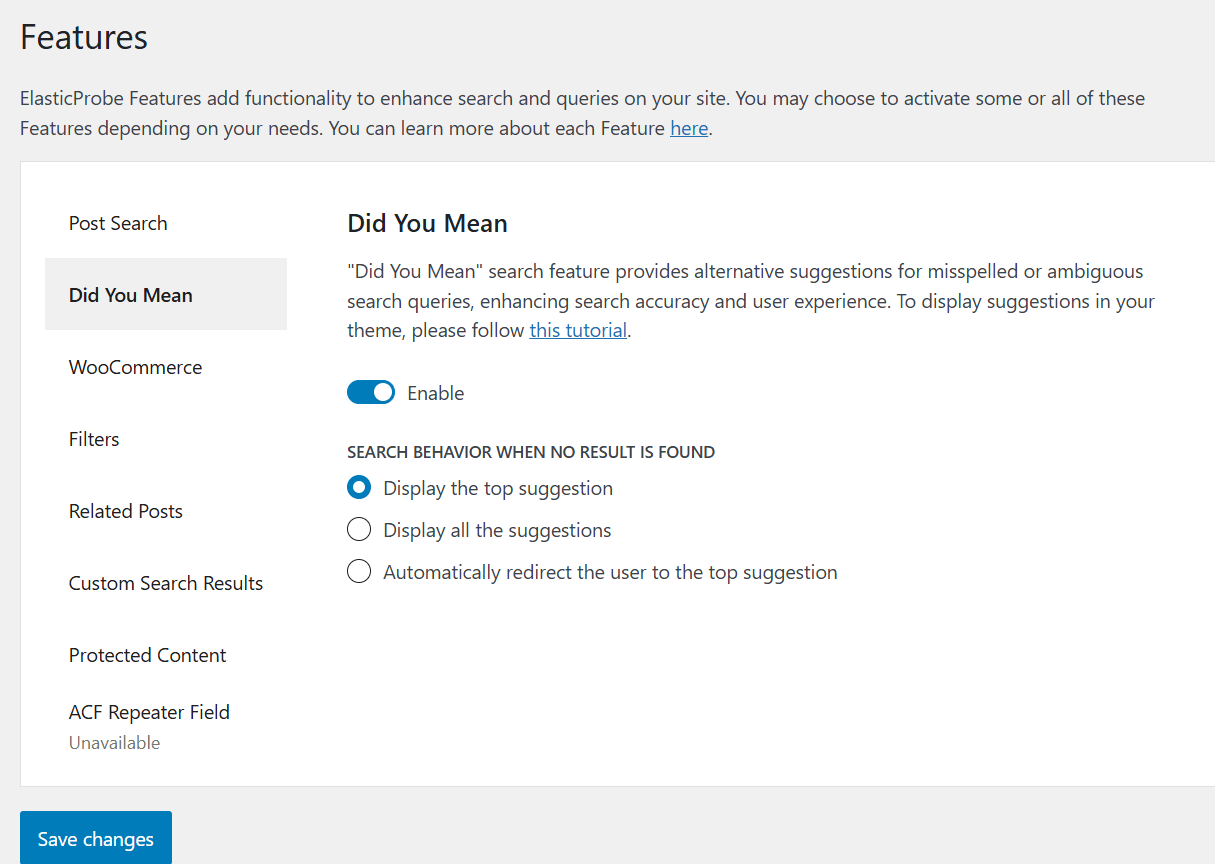Click the 'here' link about Features
Image resolution: width=1215 pixels, height=864 pixels.
(689, 128)
